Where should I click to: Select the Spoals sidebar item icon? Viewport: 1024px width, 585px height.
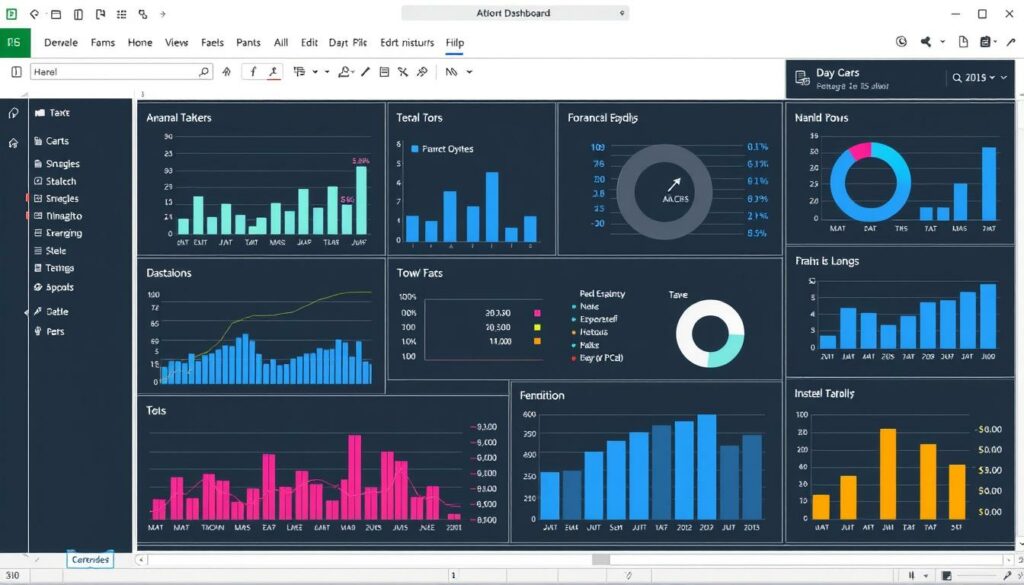[38, 288]
